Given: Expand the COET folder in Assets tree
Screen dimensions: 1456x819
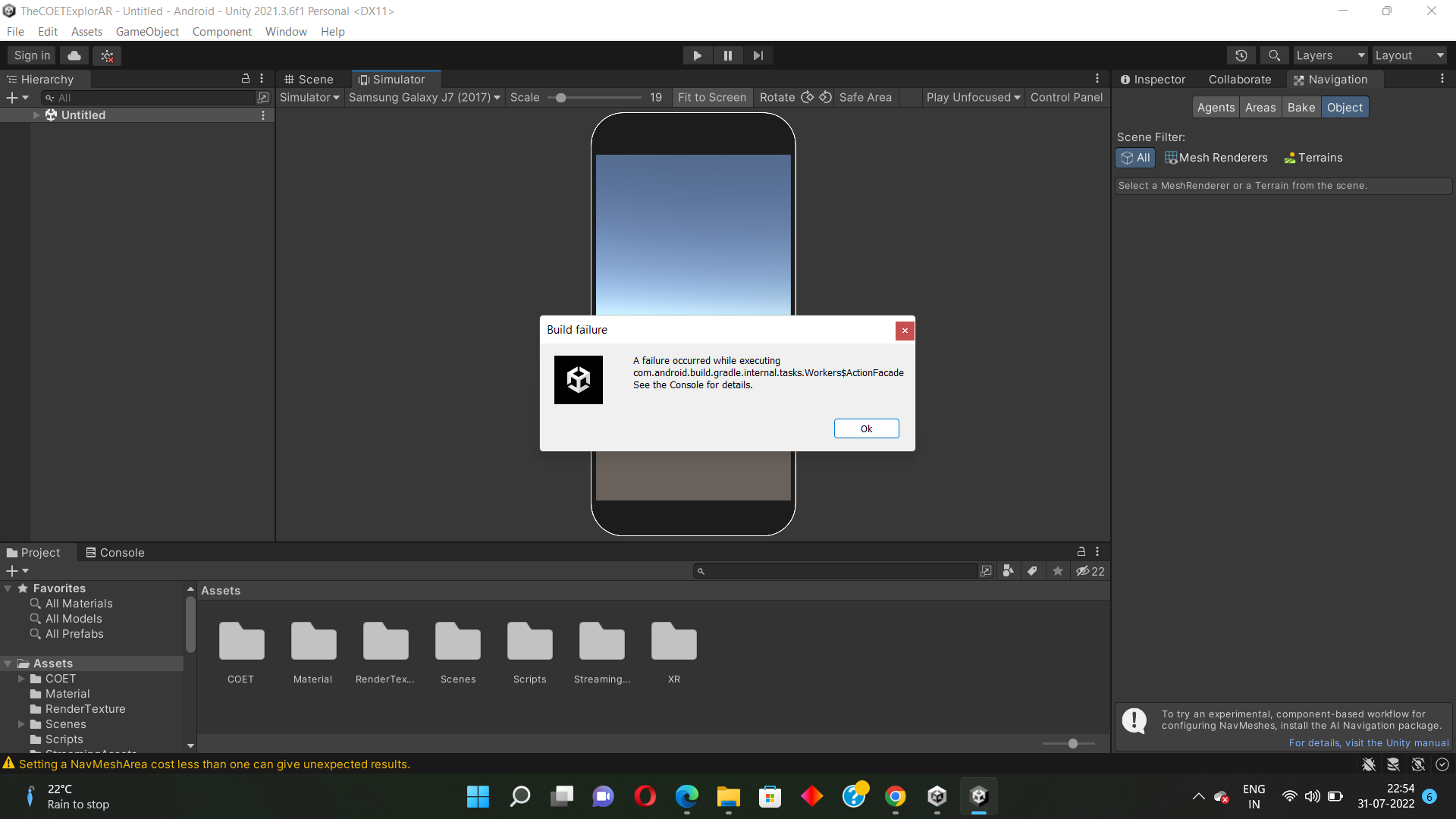Looking at the screenshot, I should tap(21, 679).
